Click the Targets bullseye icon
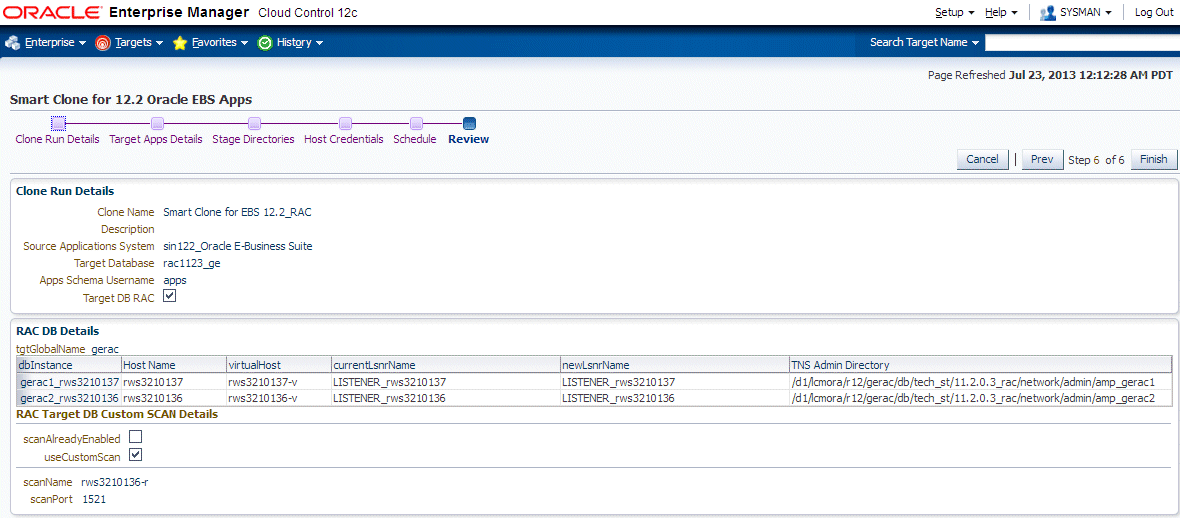This screenshot has height=518, width=1180. (103, 43)
